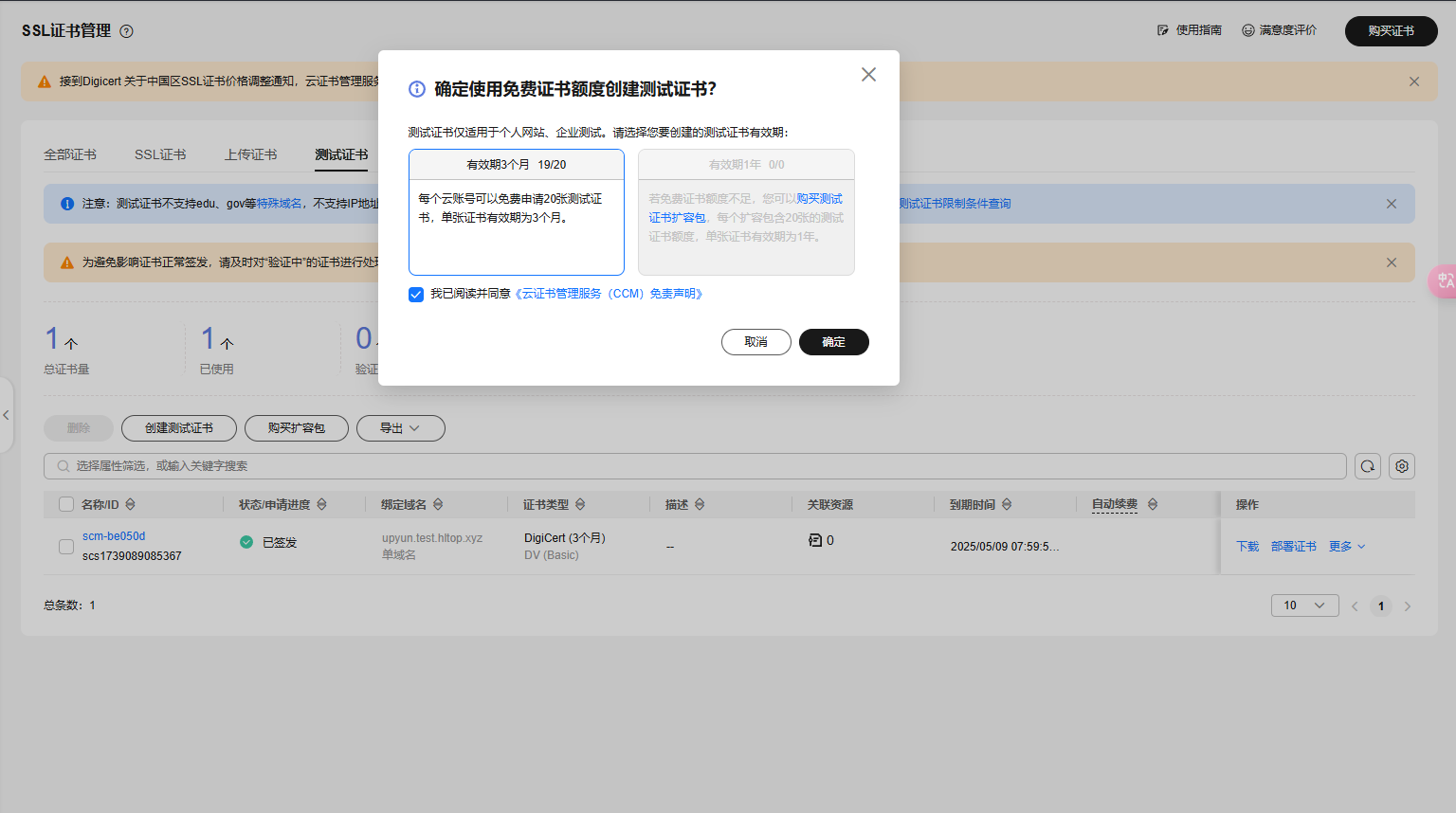Open the 特殊域名 link

point(280,204)
